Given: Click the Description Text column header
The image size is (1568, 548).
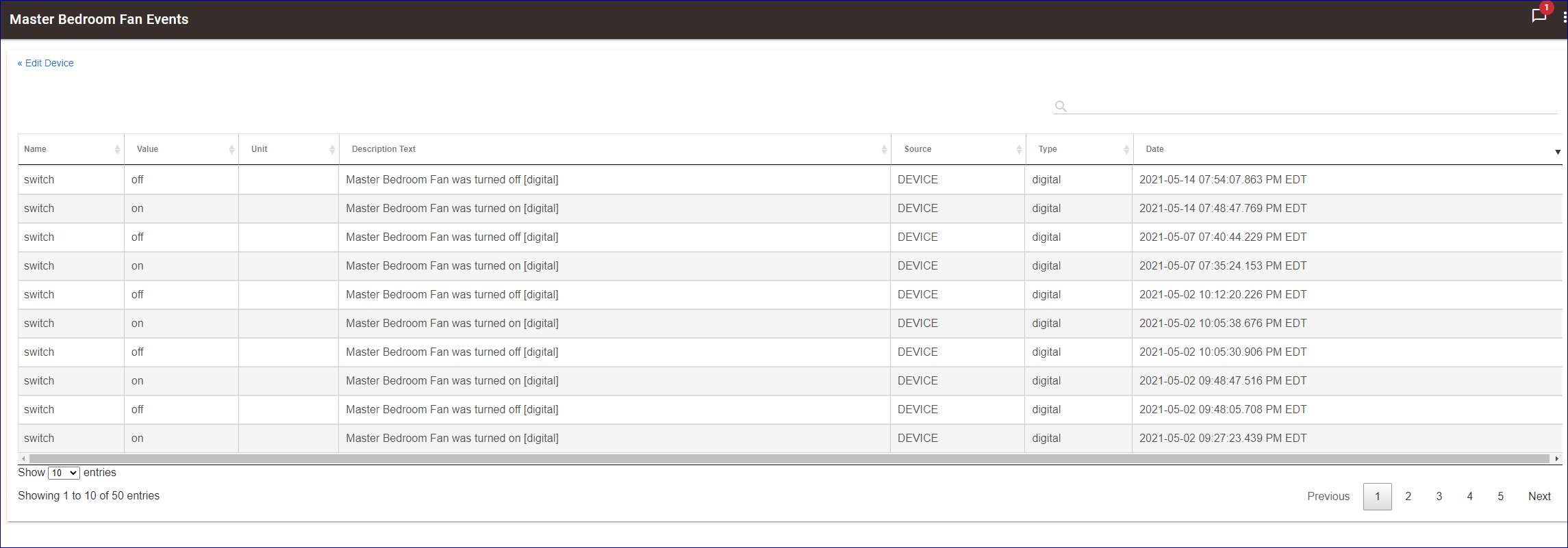Looking at the screenshot, I should pyautogui.click(x=615, y=149).
